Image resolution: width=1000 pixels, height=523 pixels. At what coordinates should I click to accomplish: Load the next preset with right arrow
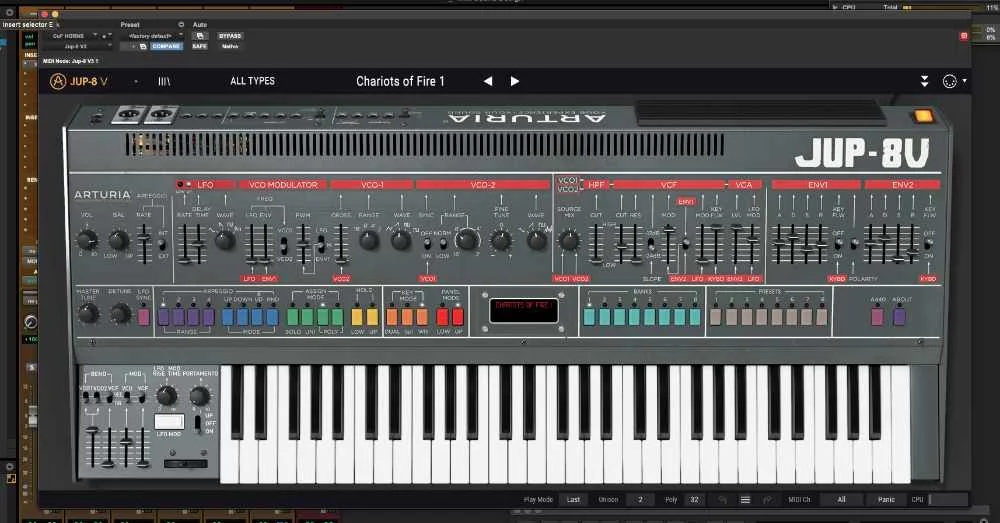point(515,81)
